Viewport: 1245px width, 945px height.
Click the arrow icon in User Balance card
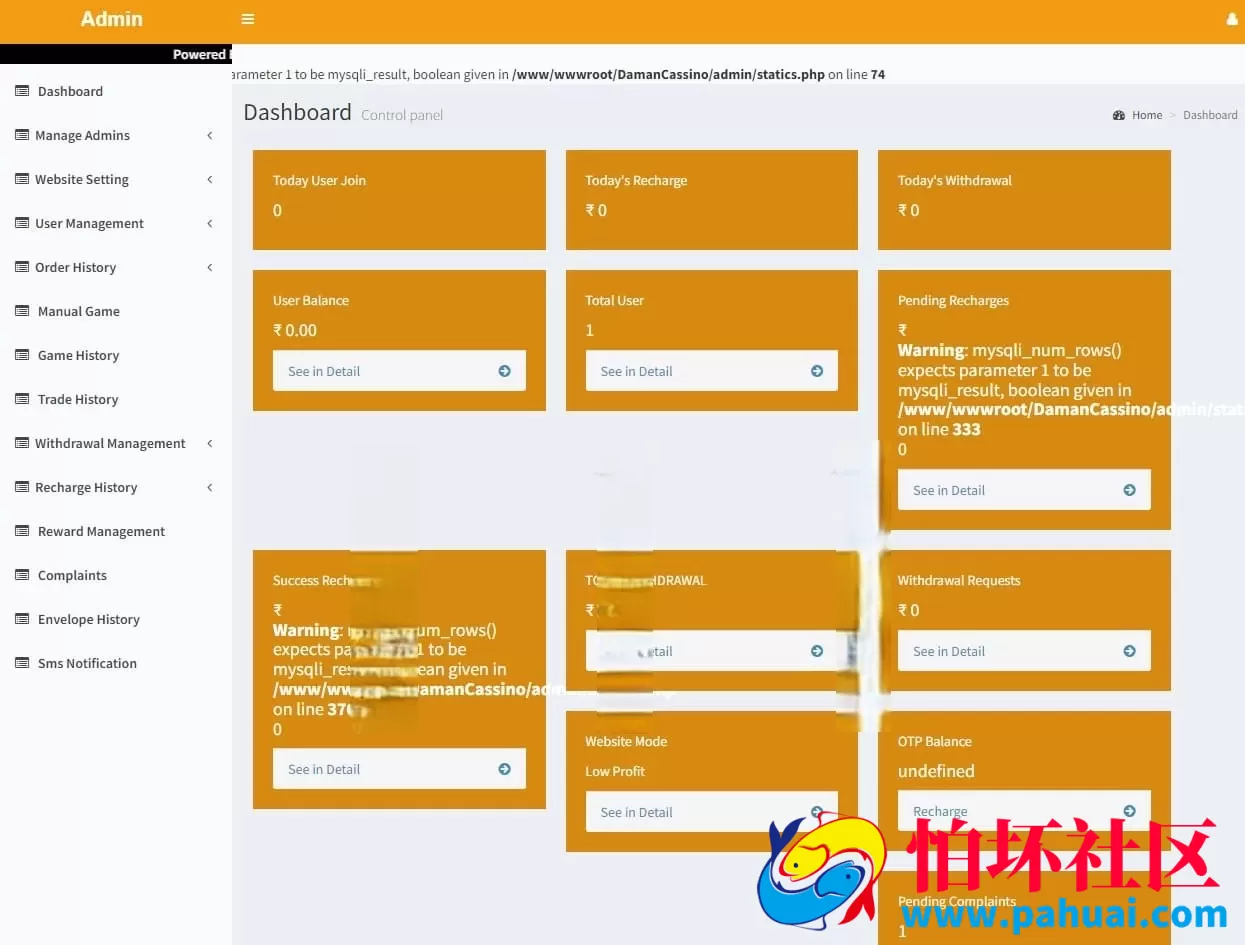coord(504,371)
